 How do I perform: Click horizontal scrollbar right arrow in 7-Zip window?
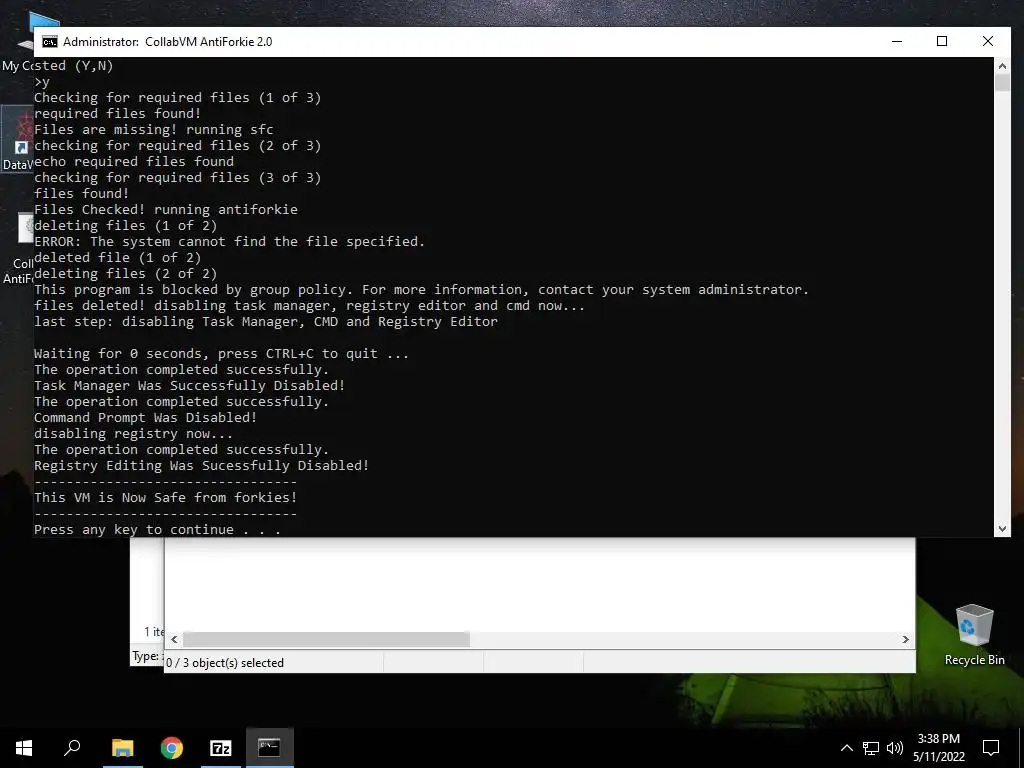(x=906, y=639)
